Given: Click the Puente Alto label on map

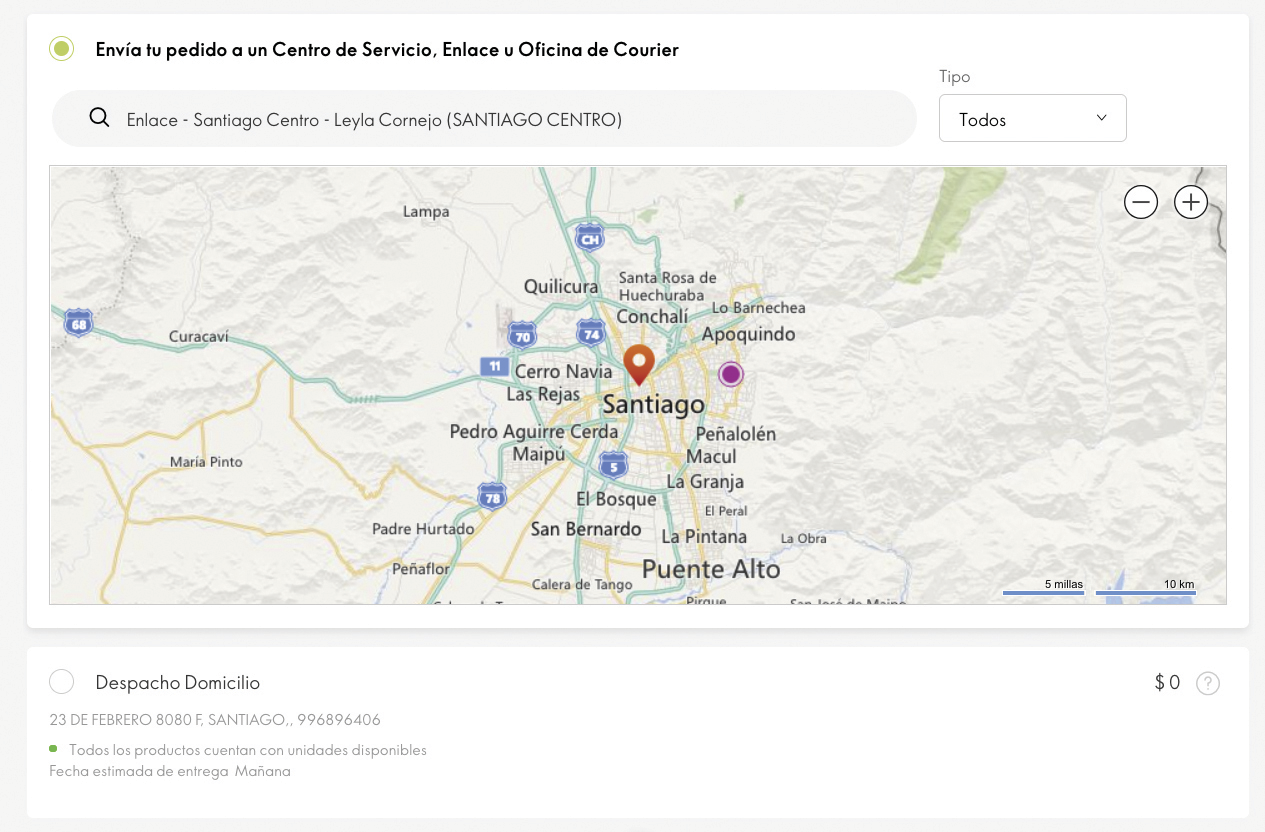Looking at the screenshot, I should (711, 569).
